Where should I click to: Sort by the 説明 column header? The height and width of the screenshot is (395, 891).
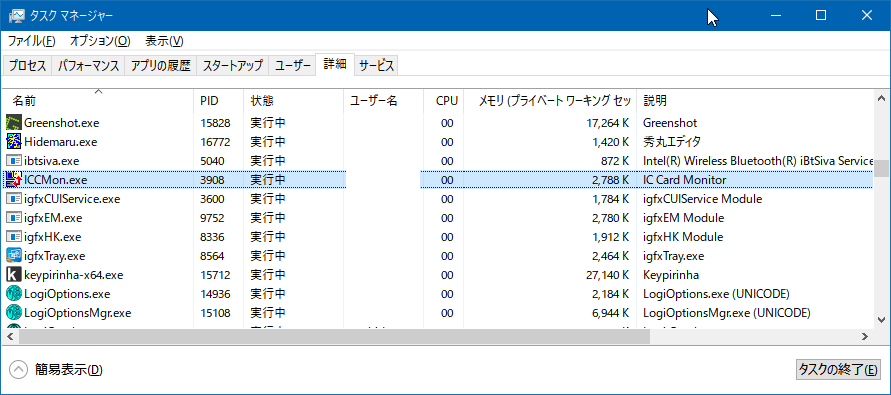(755, 101)
